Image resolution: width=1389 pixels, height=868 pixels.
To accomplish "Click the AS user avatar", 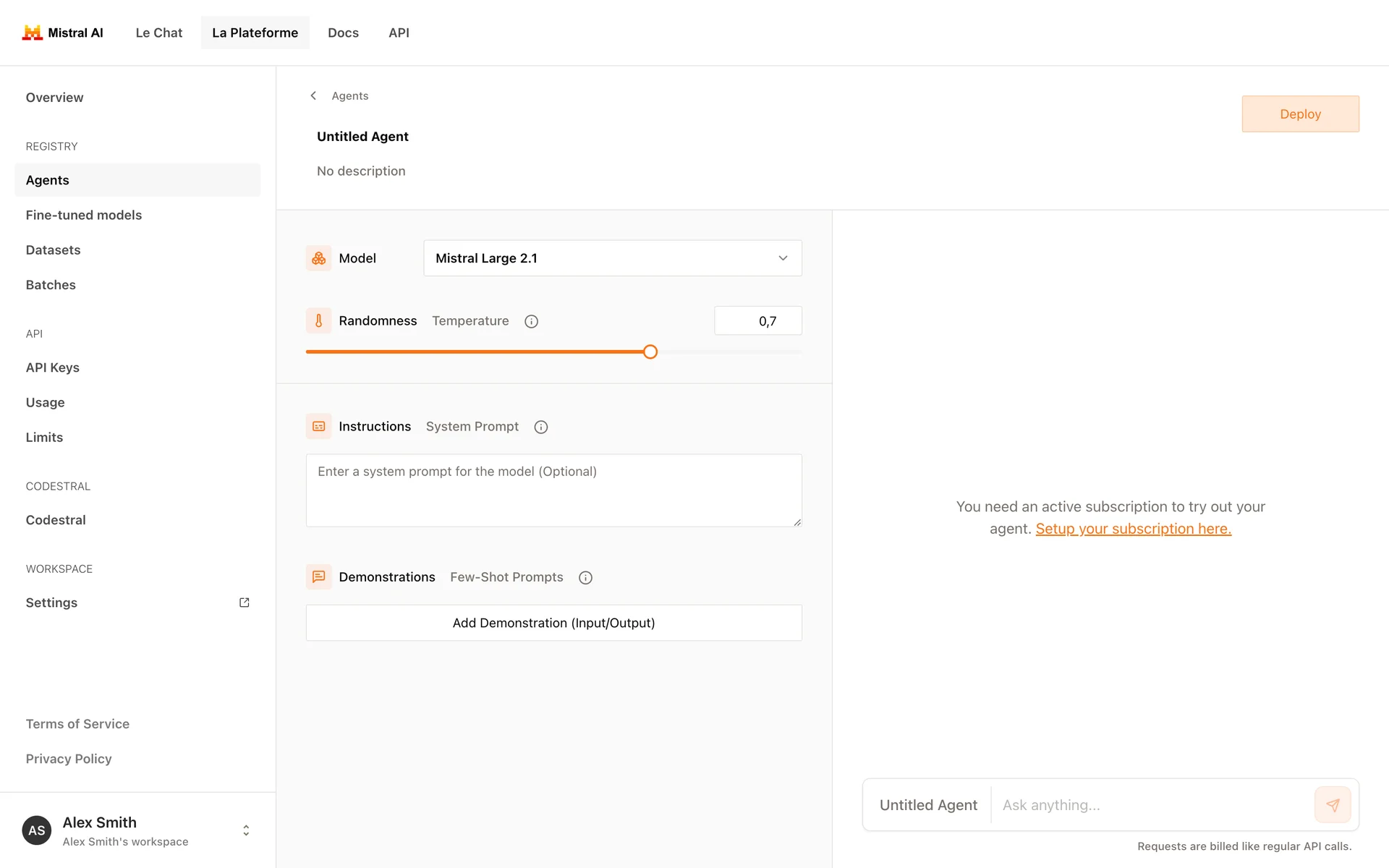I will pos(37,830).
